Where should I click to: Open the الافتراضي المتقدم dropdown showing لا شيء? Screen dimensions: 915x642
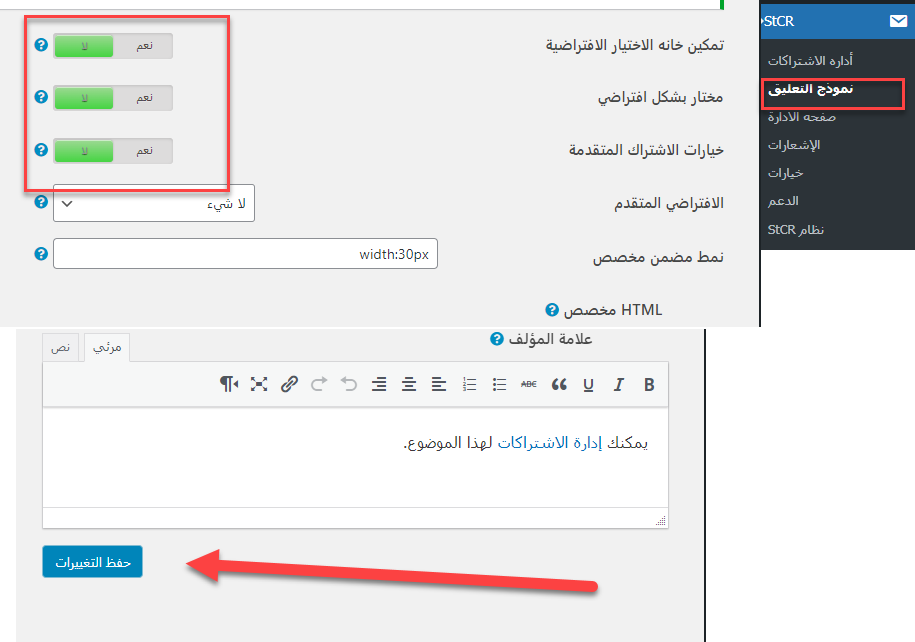[154, 203]
